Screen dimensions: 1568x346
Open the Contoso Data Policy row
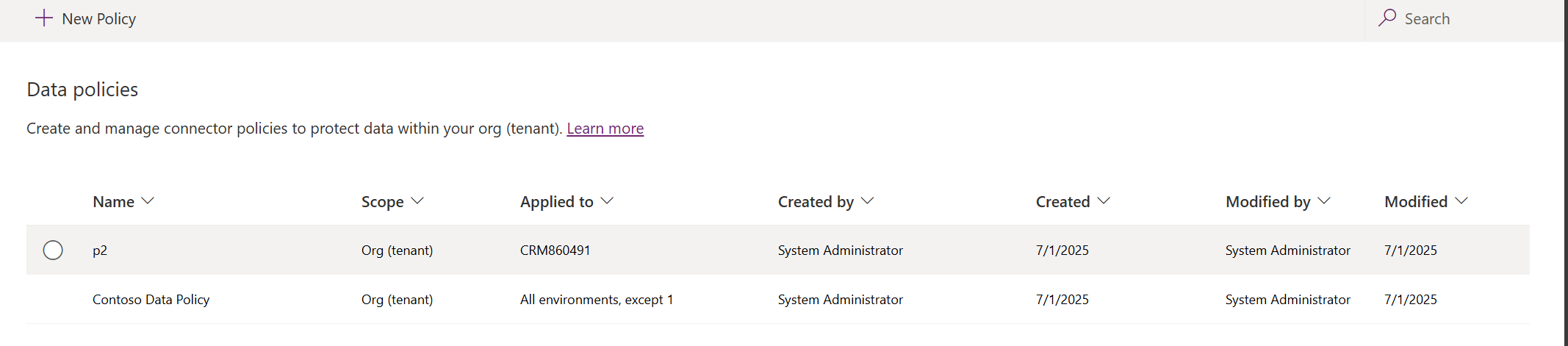click(x=151, y=300)
